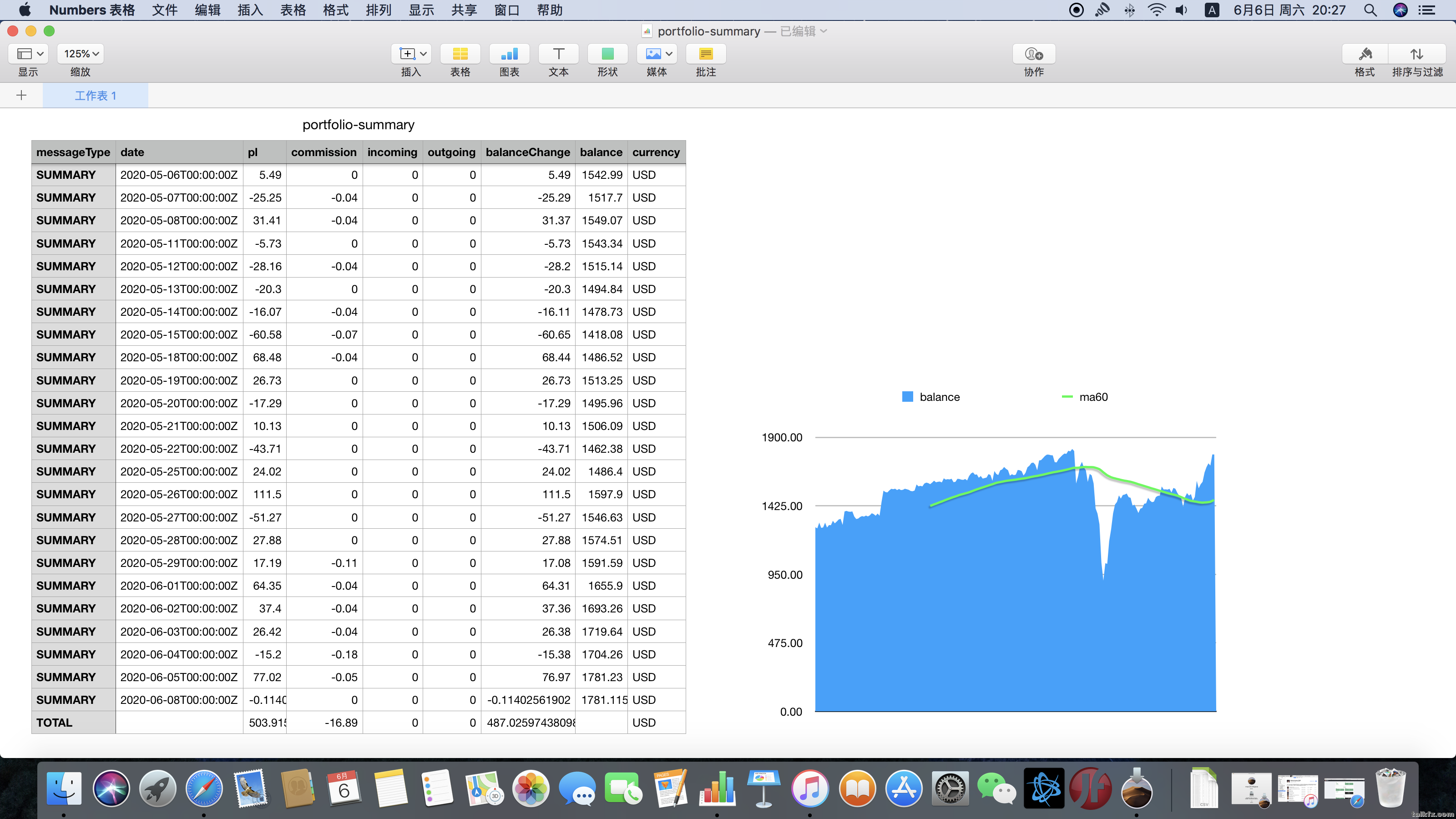The image size is (1456, 819).
Task: Click the Collaborate toolbar icon
Action: click(x=1034, y=54)
